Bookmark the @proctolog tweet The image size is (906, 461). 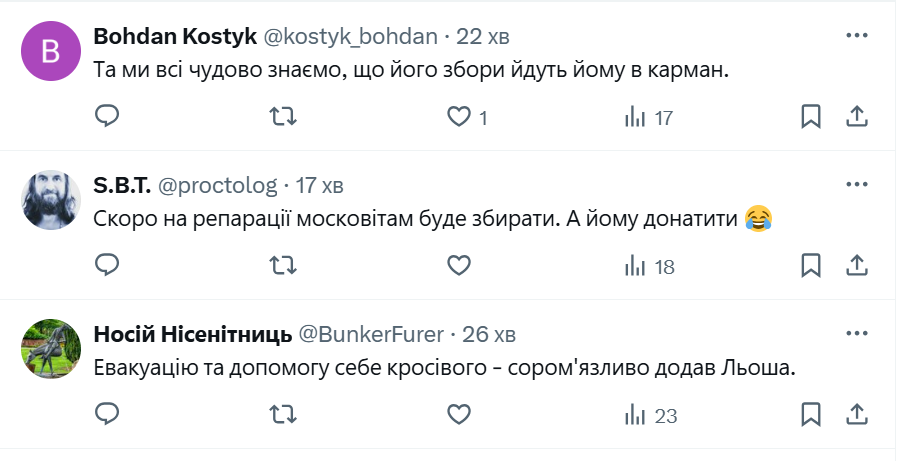pyautogui.click(x=811, y=266)
